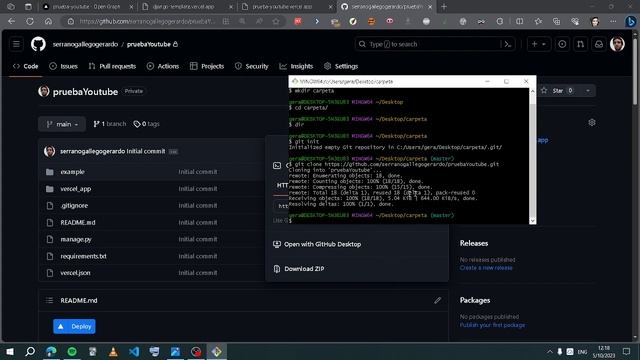Go back with the browser back arrow
This screenshot has width=640, height=360.
click(x=11, y=21)
